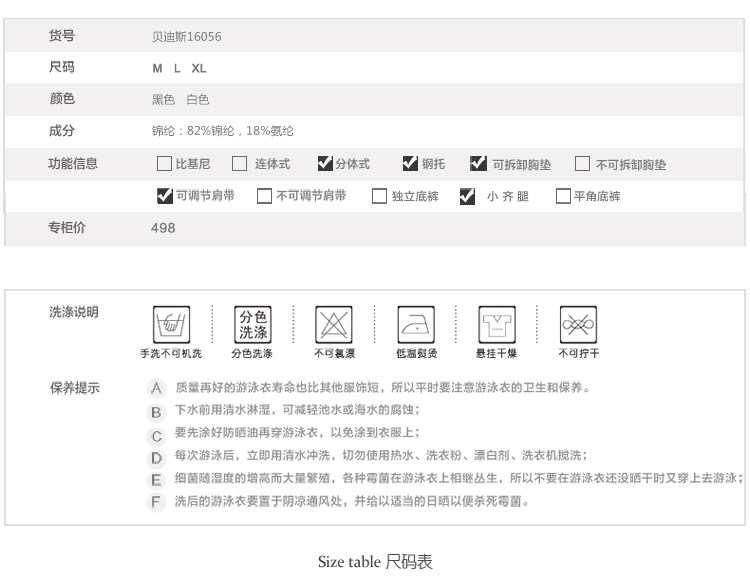Click the circled A care tip marker
The image size is (750, 583).
pyautogui.click(x=156, y=388)
